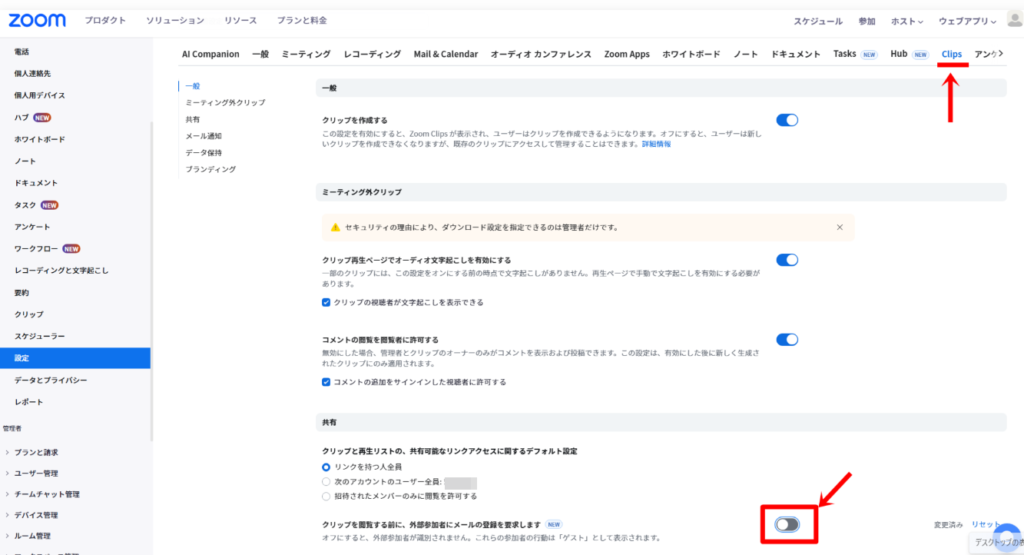The height and width of the screenshot is (555, 1024).
Task: Open ソリューション menu in top navigation
Action: [x=175, y=20]
